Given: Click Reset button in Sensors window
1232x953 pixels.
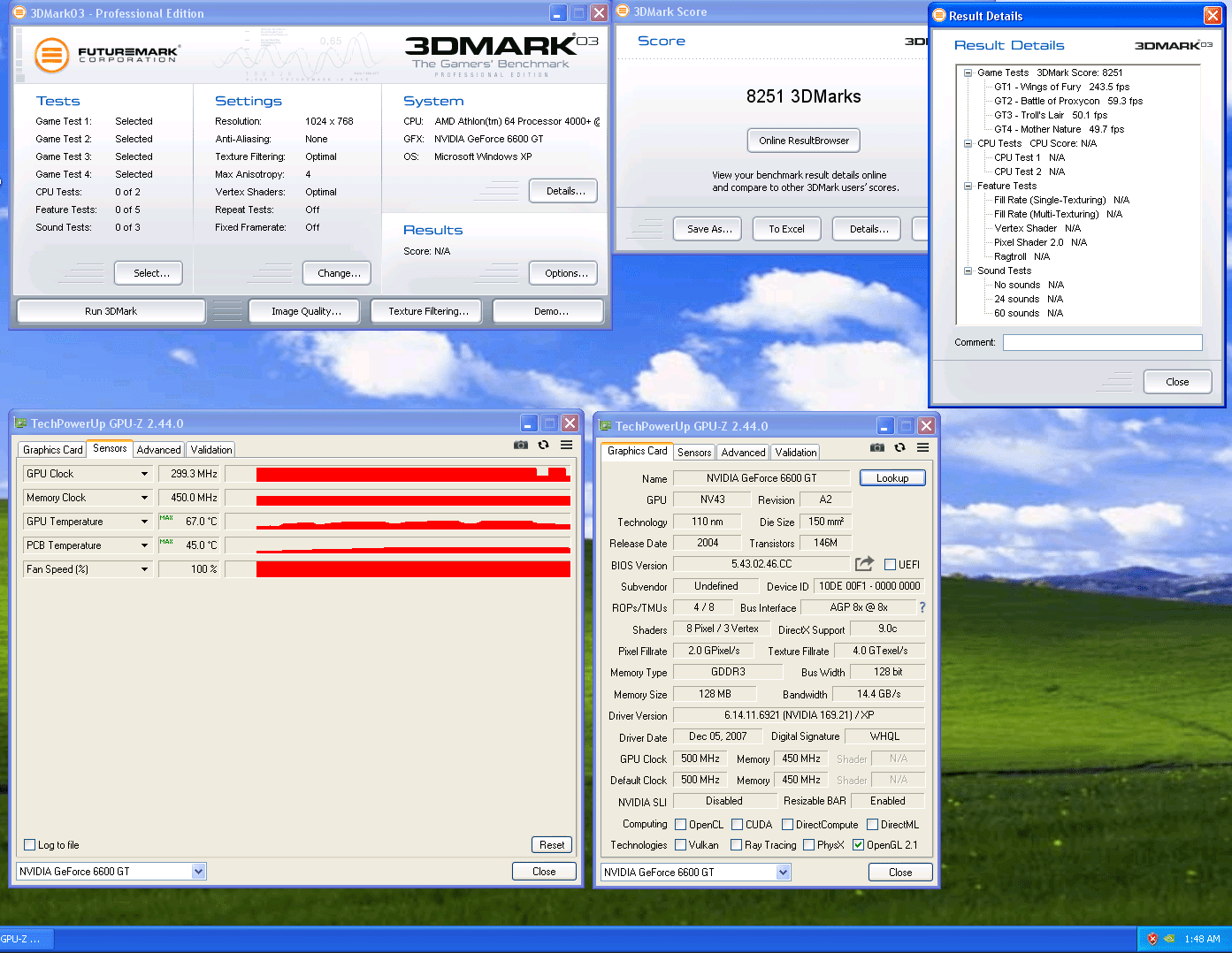Looking at the screenshot, I should coord(552,845).
